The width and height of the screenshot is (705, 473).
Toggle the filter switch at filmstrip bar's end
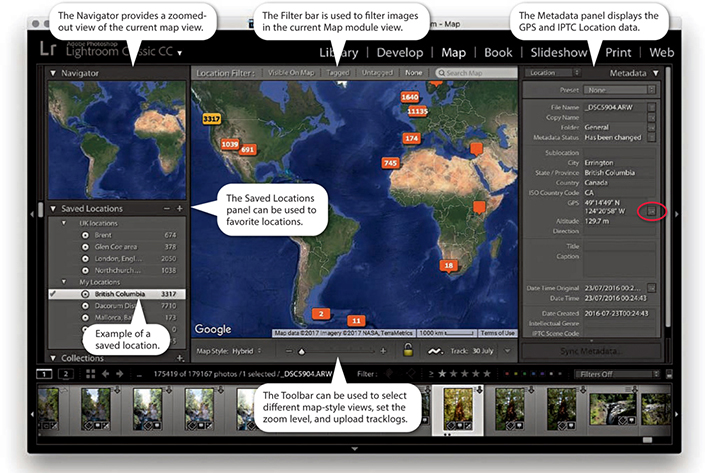669,374
